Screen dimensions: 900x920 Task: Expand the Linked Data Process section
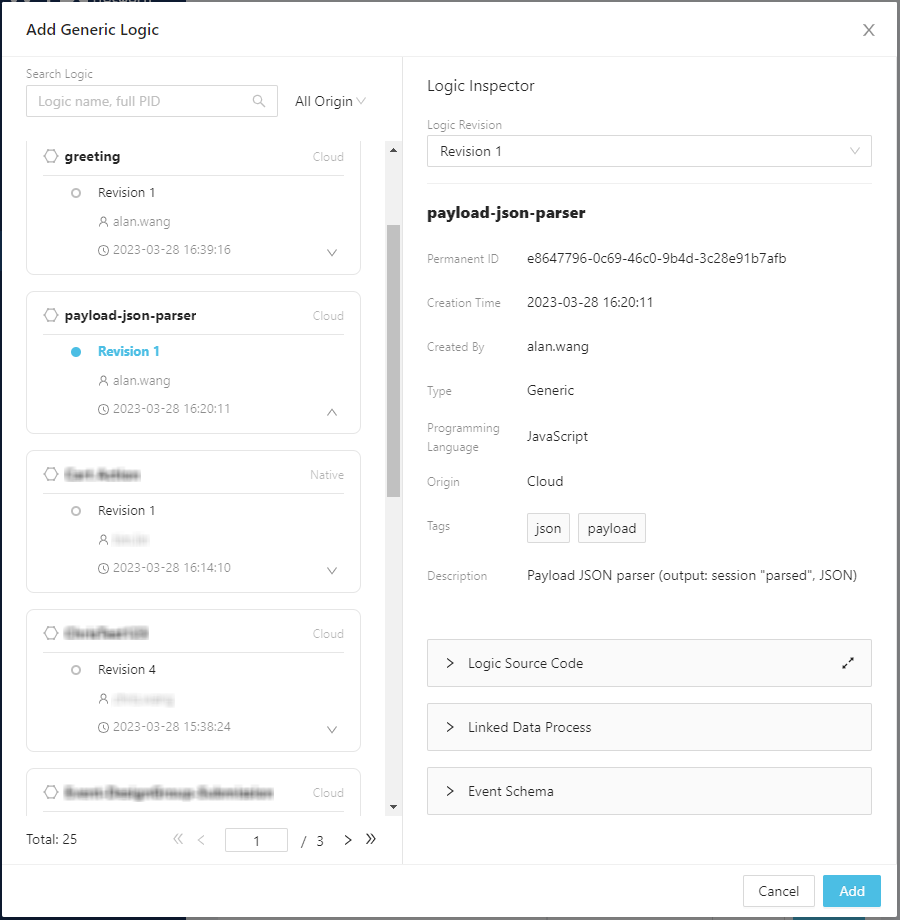click(x=649, y=727)
